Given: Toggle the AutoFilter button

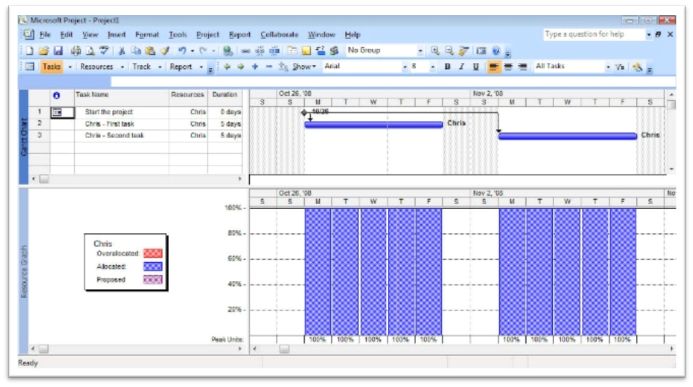Looking at the screenshot, I should pos(620,67).
